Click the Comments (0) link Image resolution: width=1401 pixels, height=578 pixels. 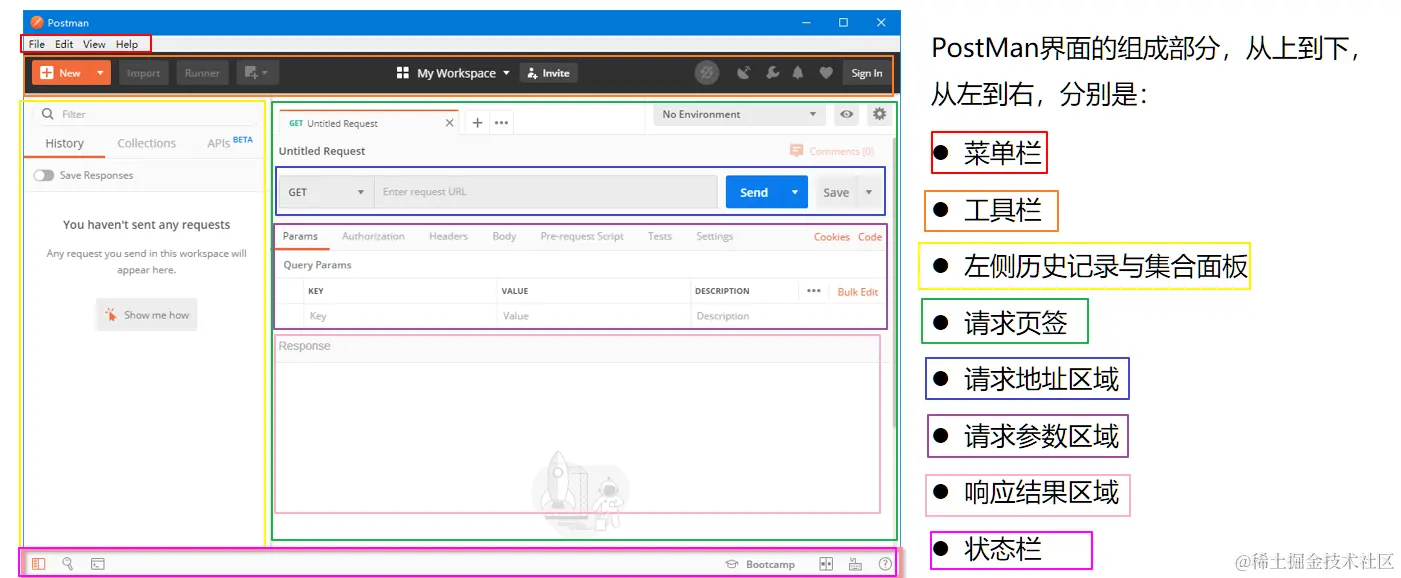(831, 151)
